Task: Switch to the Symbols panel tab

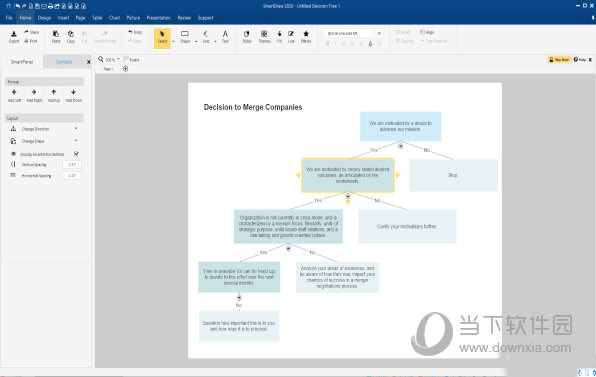Action: [x=64, y=62]
